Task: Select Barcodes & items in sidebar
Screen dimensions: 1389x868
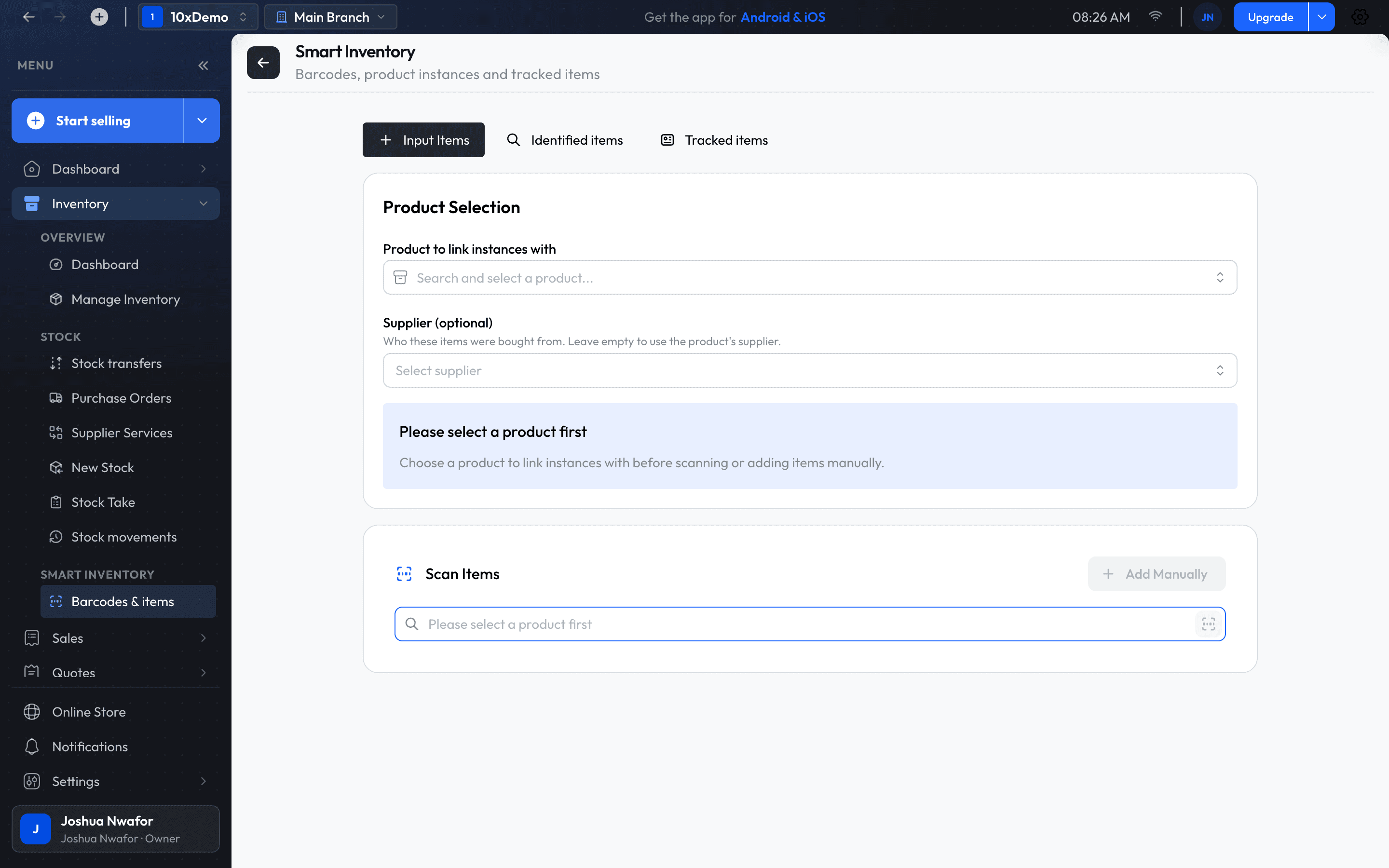Action: (128, 601)
